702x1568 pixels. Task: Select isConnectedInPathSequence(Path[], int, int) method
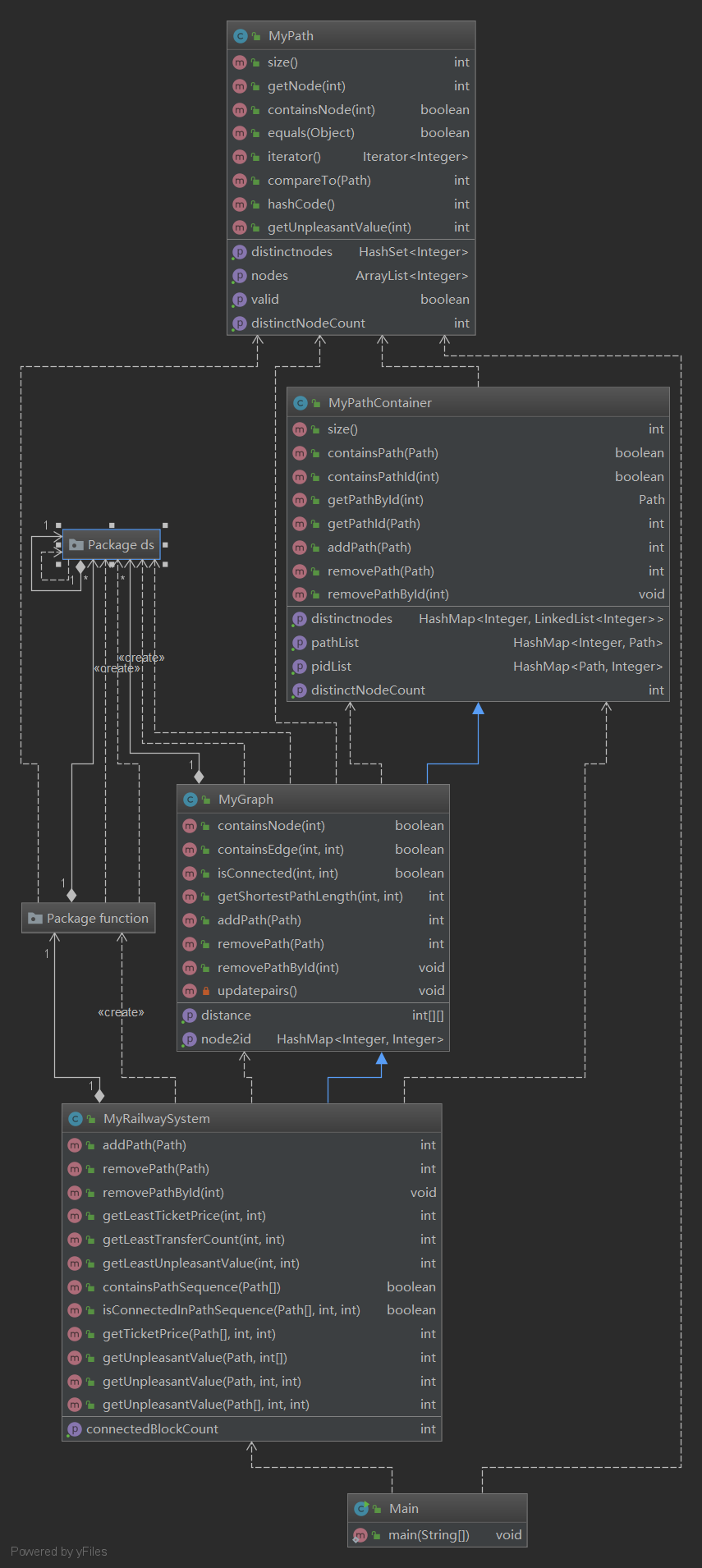coord(252,1310)
